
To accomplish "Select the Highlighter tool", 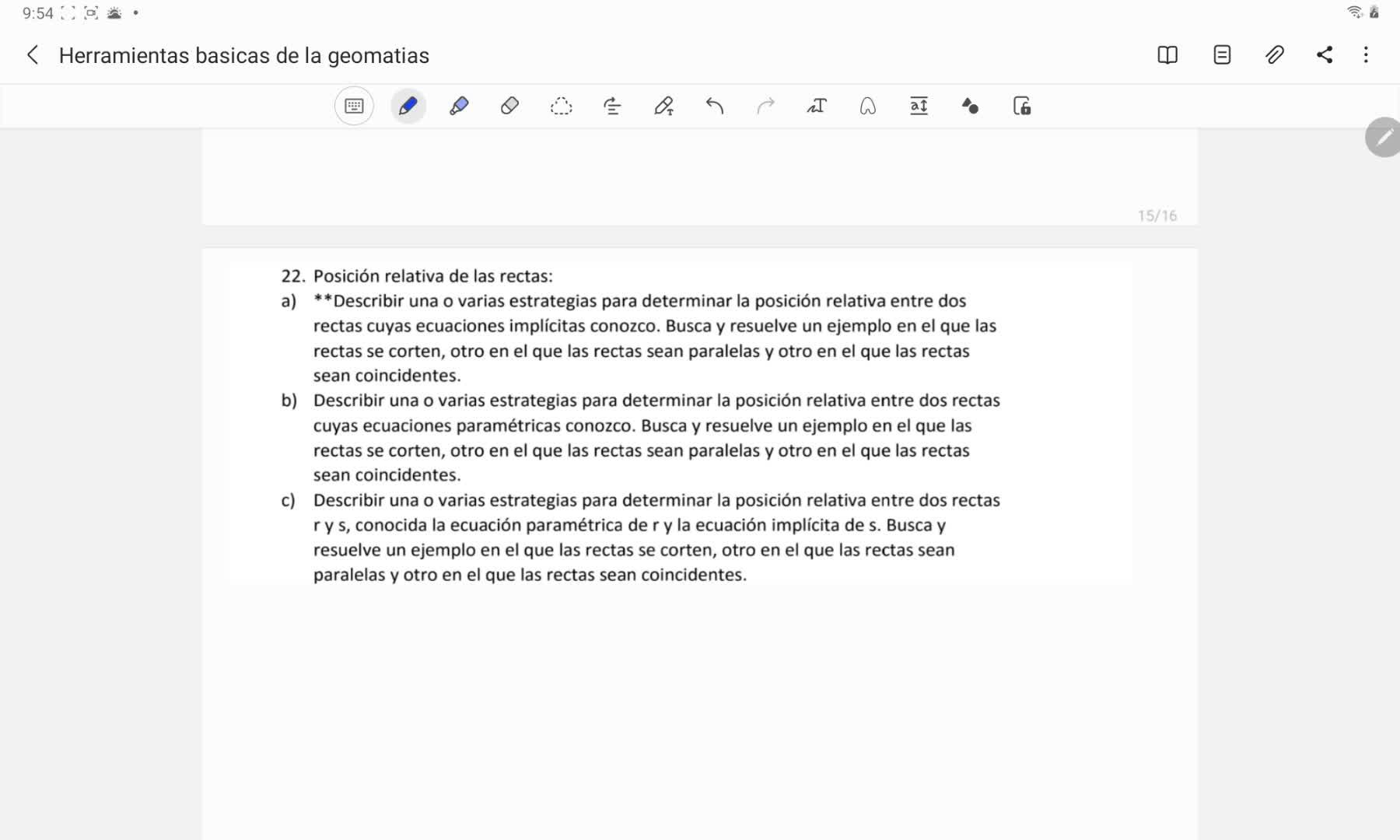I will tap(459, 106).
